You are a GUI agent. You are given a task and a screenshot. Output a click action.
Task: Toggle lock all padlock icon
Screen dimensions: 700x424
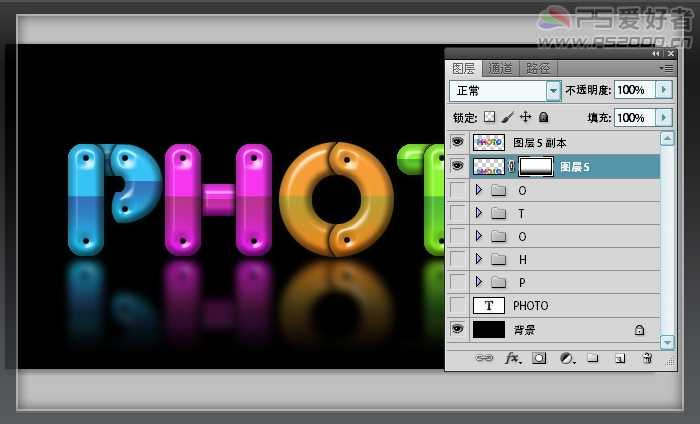coord(543,117)
